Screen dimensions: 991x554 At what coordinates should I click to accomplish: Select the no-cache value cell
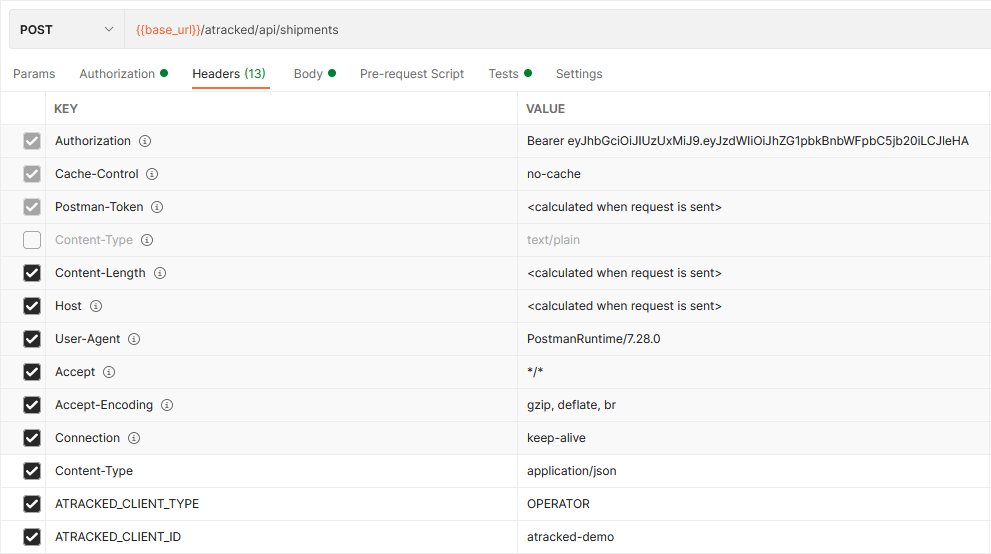click(x=753, y=174)
